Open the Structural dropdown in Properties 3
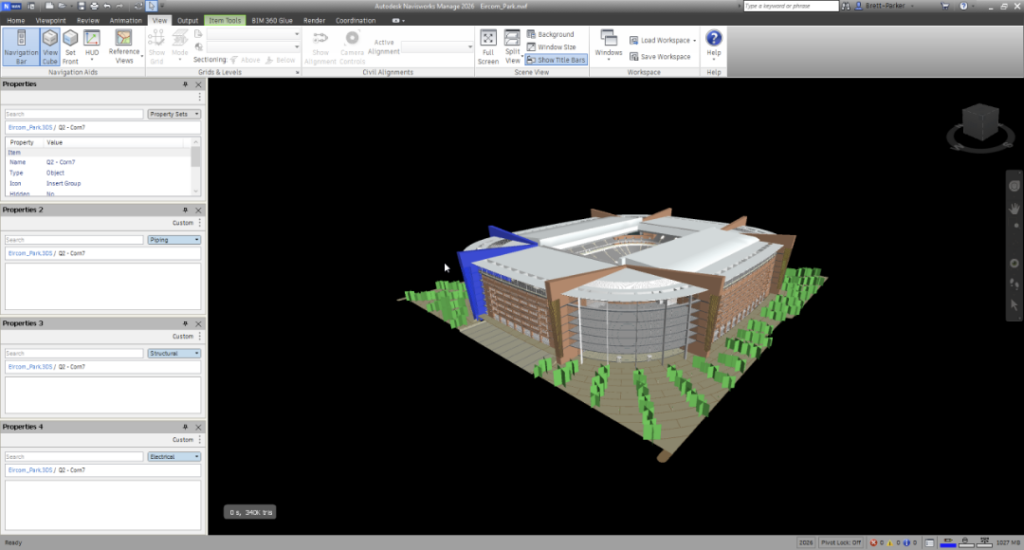Screen dimensions: 1024x550 (x=174, y=353)
